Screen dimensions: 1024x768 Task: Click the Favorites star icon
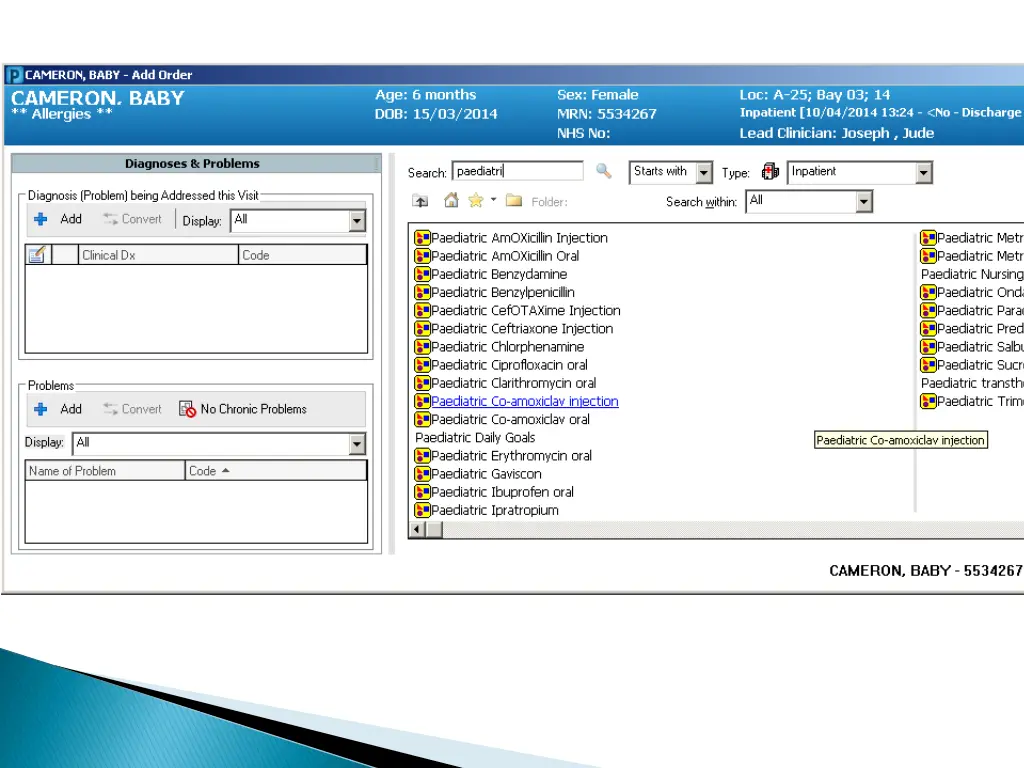pos(475,200)
